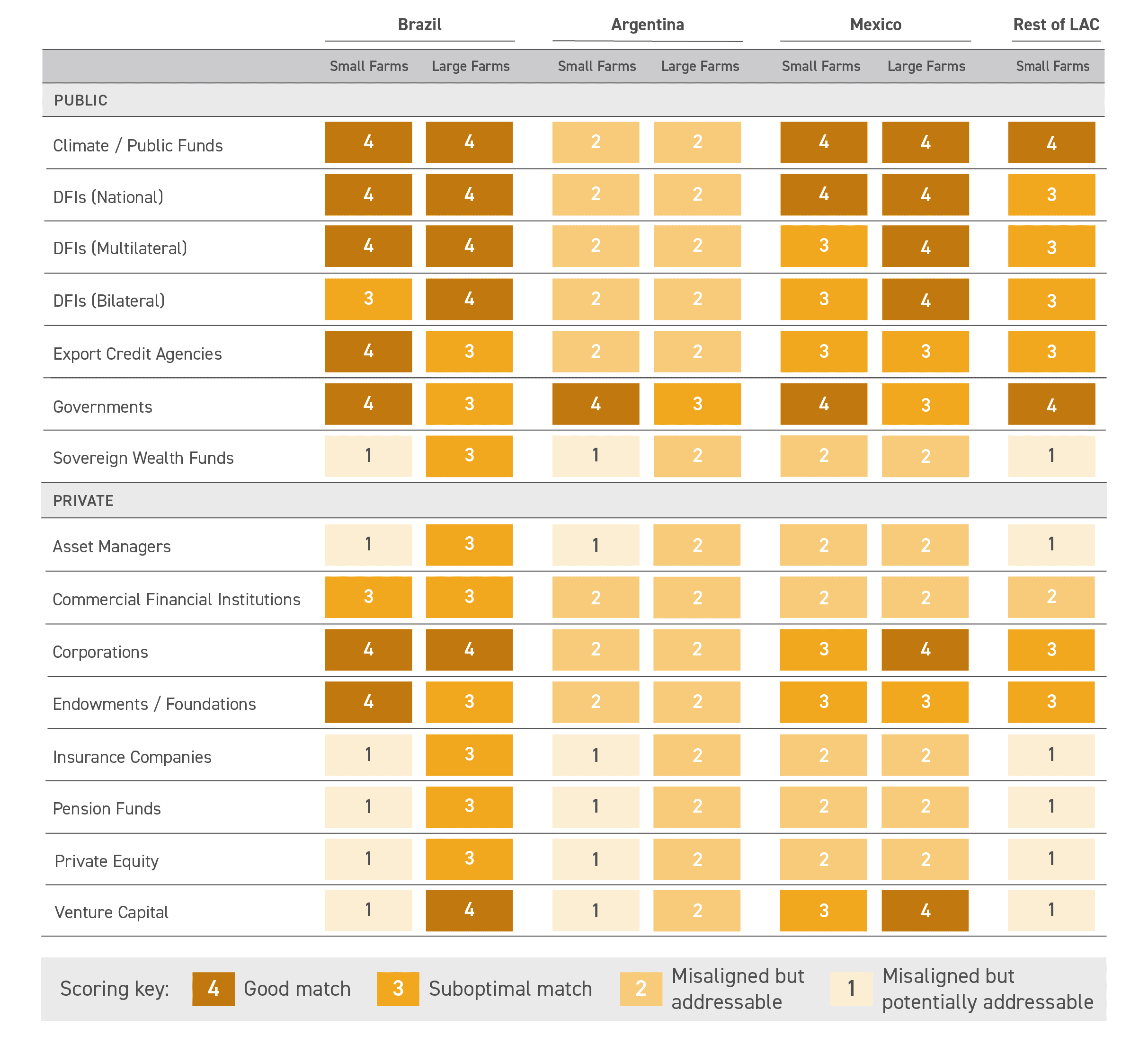The width and height of the screenshot is (1148, 1044).
Task: Click the Suboptimal match legend swatch
Action: [398, 989]
